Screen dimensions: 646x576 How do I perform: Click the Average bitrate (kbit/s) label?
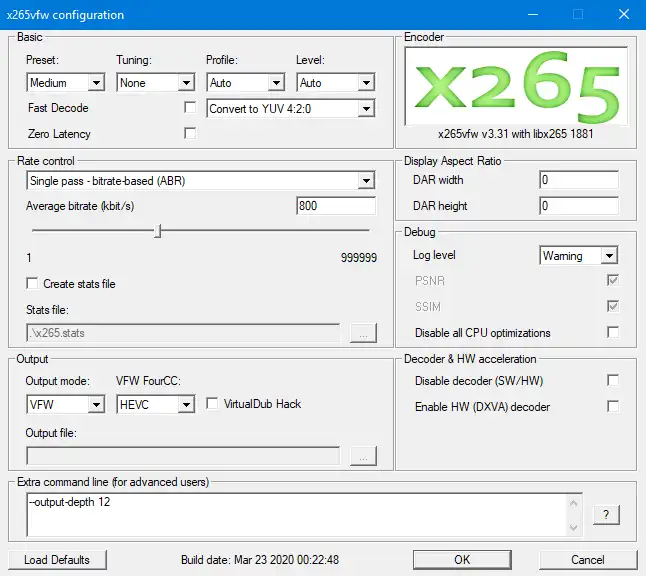click(80, 206)
